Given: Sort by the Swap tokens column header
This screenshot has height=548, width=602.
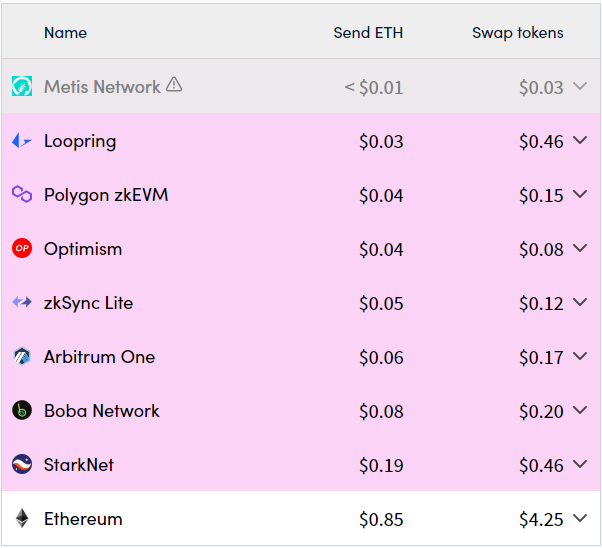Looking at the screenshot, I should coord(518,33).
